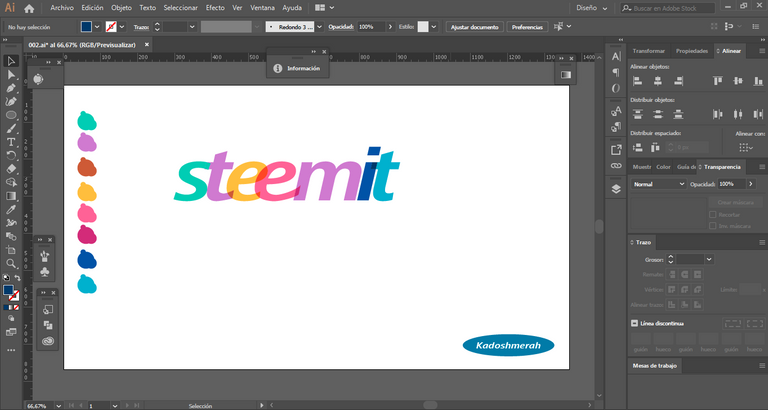Select the Rotate tool
Viewport: 768px width, 410px height.
tap(11, 155)
